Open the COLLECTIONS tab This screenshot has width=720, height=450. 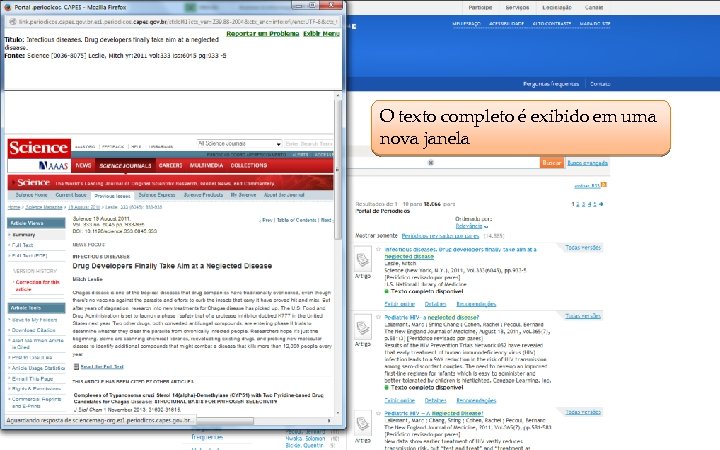point(248,165)
